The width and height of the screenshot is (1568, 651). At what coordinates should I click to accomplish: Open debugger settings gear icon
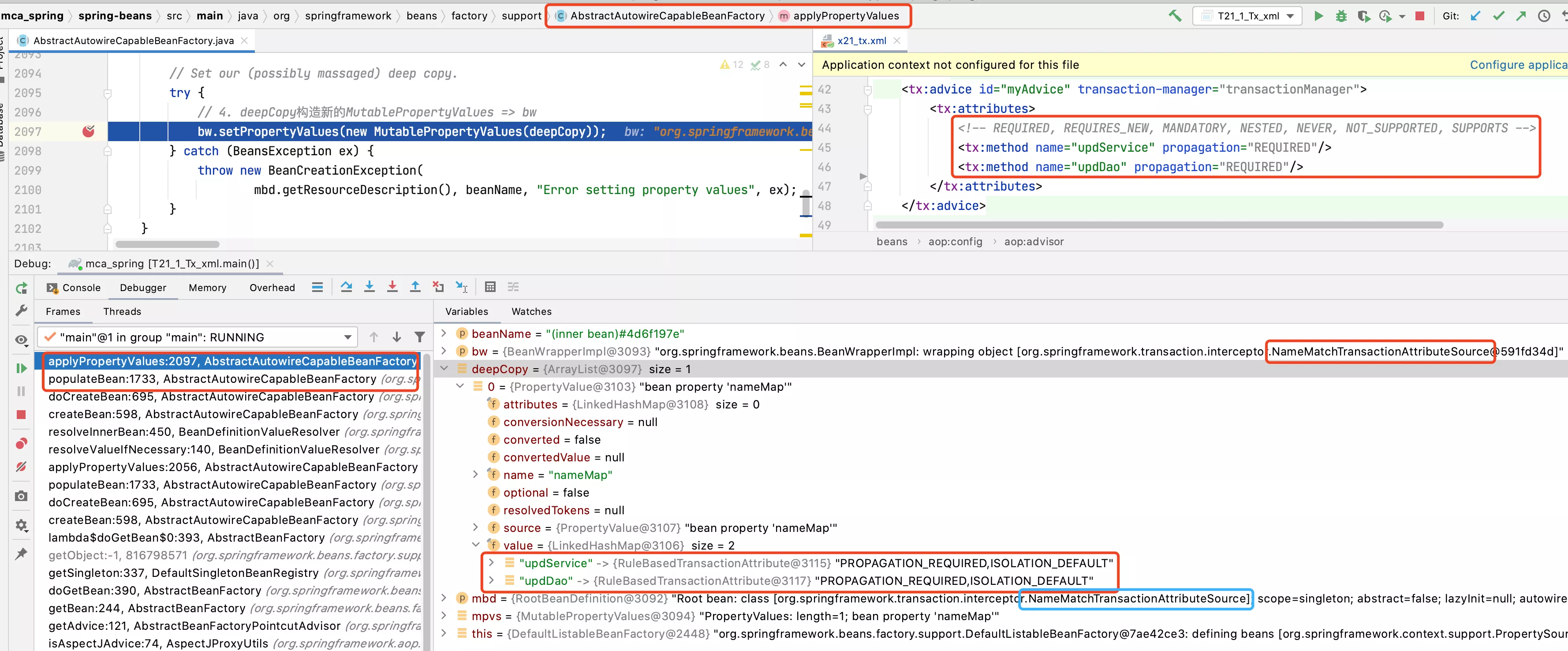click(x=21, y=525)
